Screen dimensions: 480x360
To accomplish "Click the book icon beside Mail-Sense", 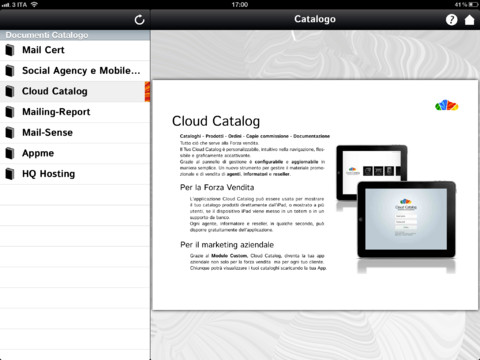I will click(x=10, y=133).
